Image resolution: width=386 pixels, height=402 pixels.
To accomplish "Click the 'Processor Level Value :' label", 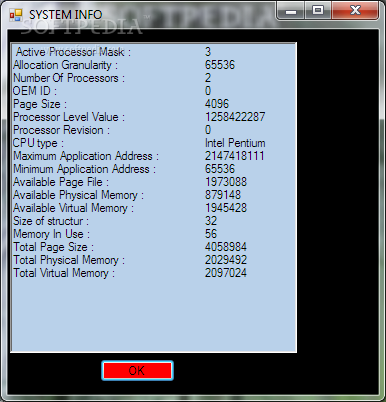I will pyautogui.click(x=69, y=117).
